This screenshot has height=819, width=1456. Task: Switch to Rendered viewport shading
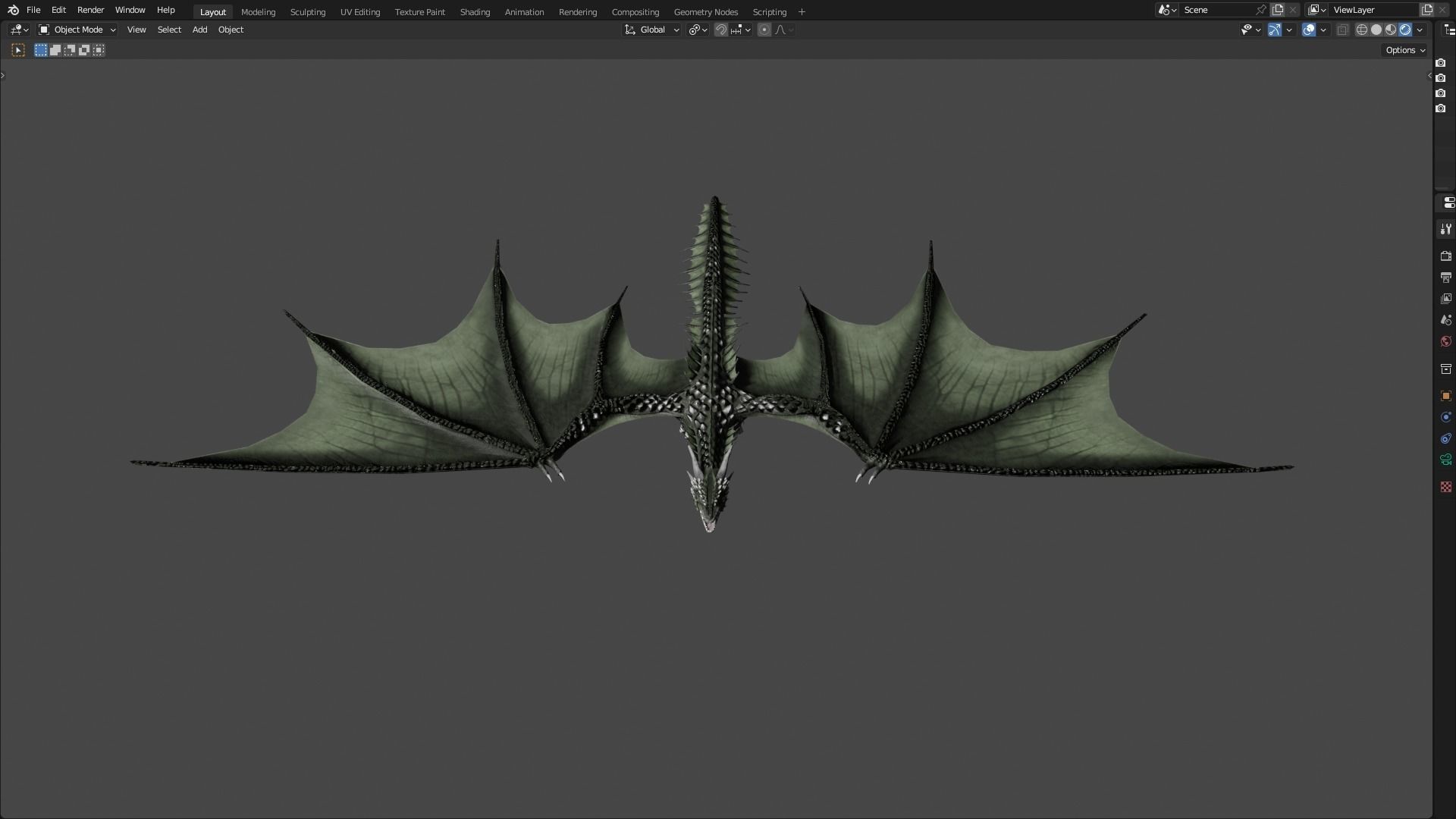coord(1405,30)
